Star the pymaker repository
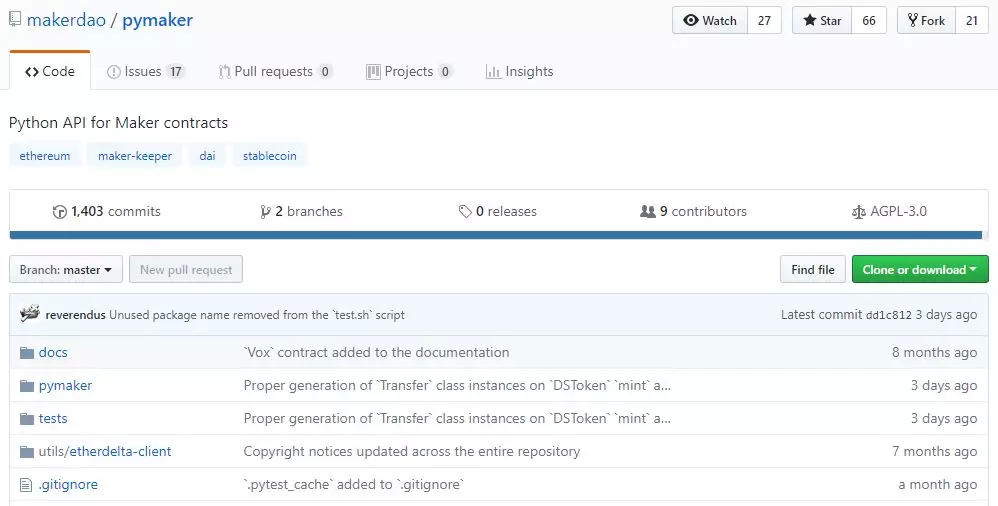 pos(822,20)
